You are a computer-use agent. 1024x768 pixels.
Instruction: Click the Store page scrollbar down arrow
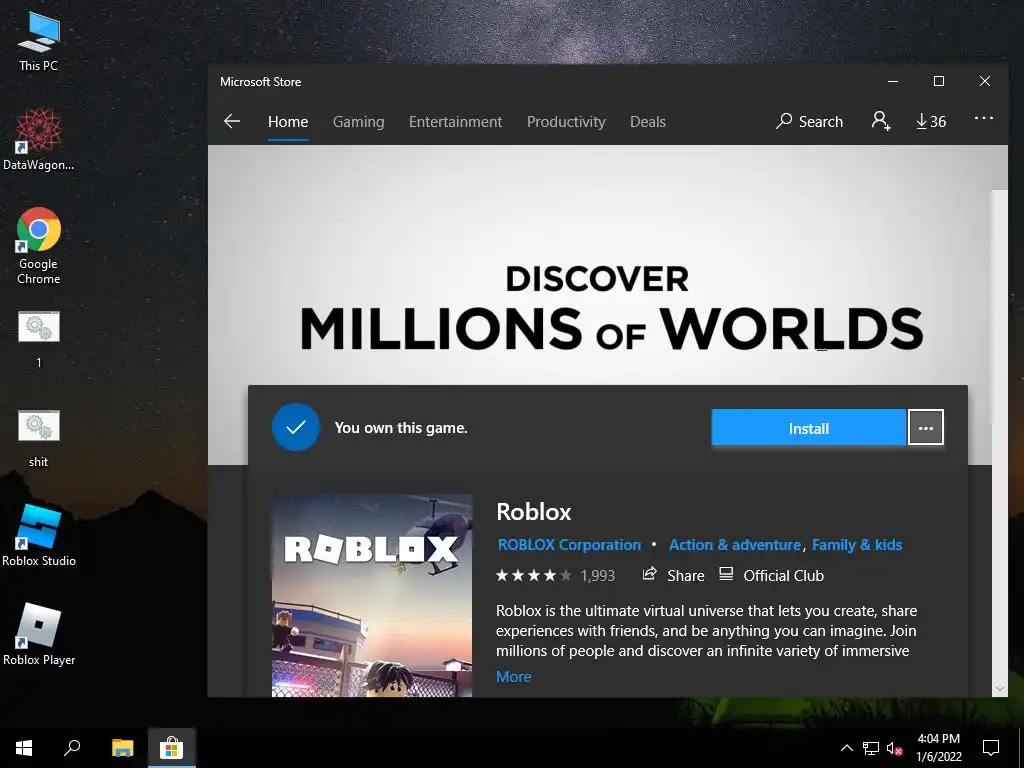click(999, 688)
